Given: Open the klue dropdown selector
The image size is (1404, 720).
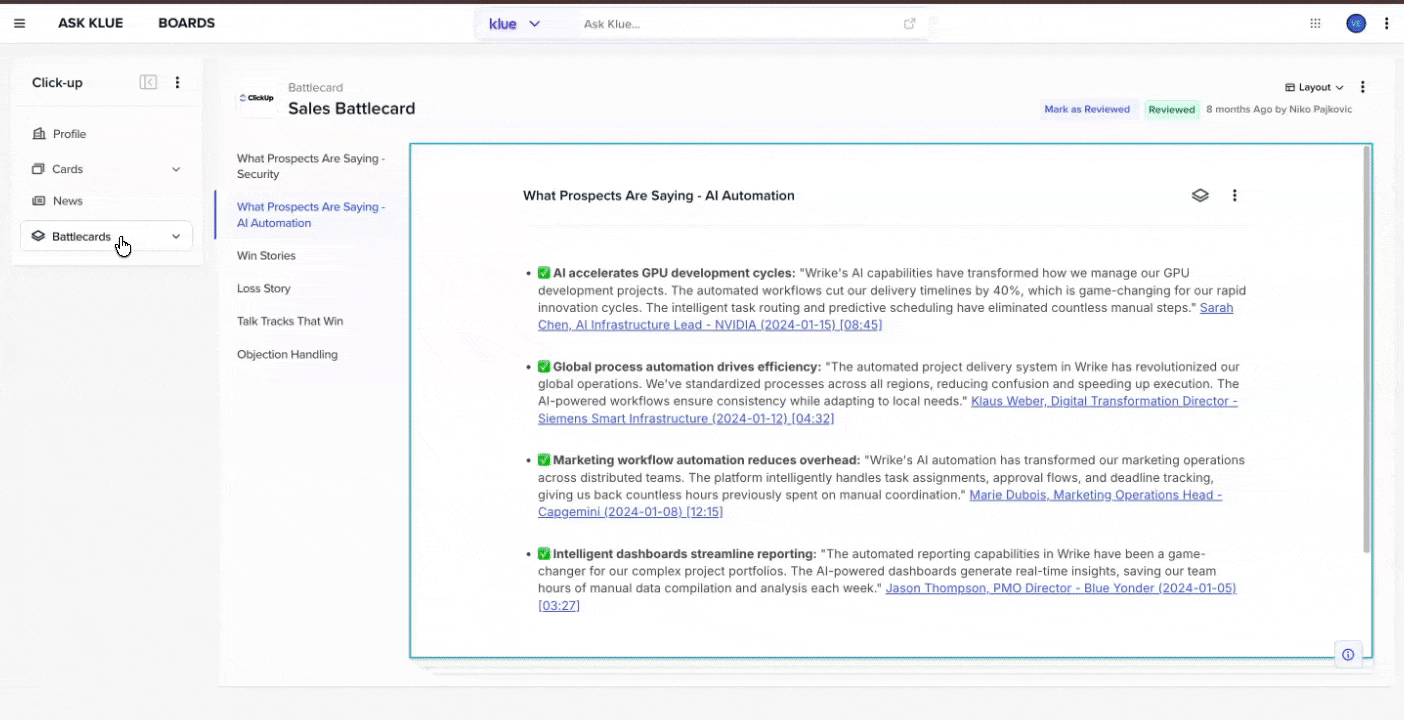Looking at the screenshot, I should pos(514,24).
